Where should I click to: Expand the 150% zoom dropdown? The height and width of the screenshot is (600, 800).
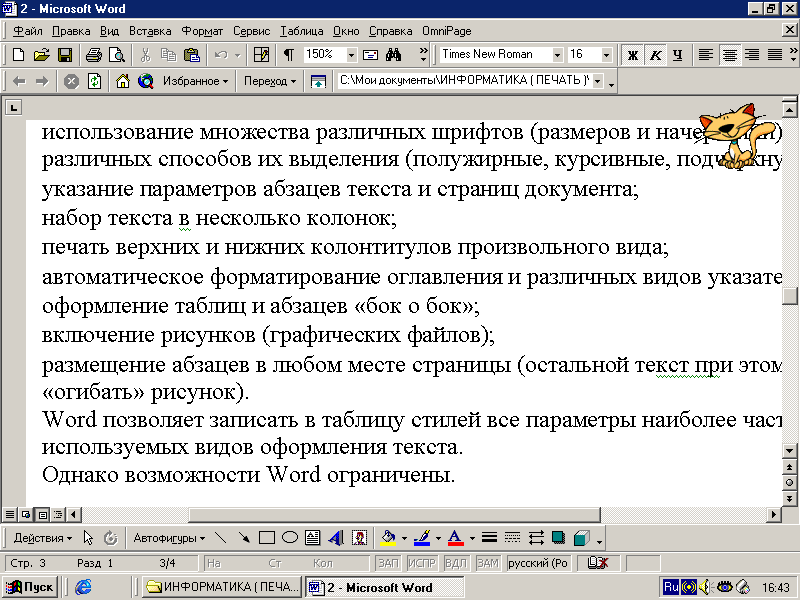click(x=352, y=55)
